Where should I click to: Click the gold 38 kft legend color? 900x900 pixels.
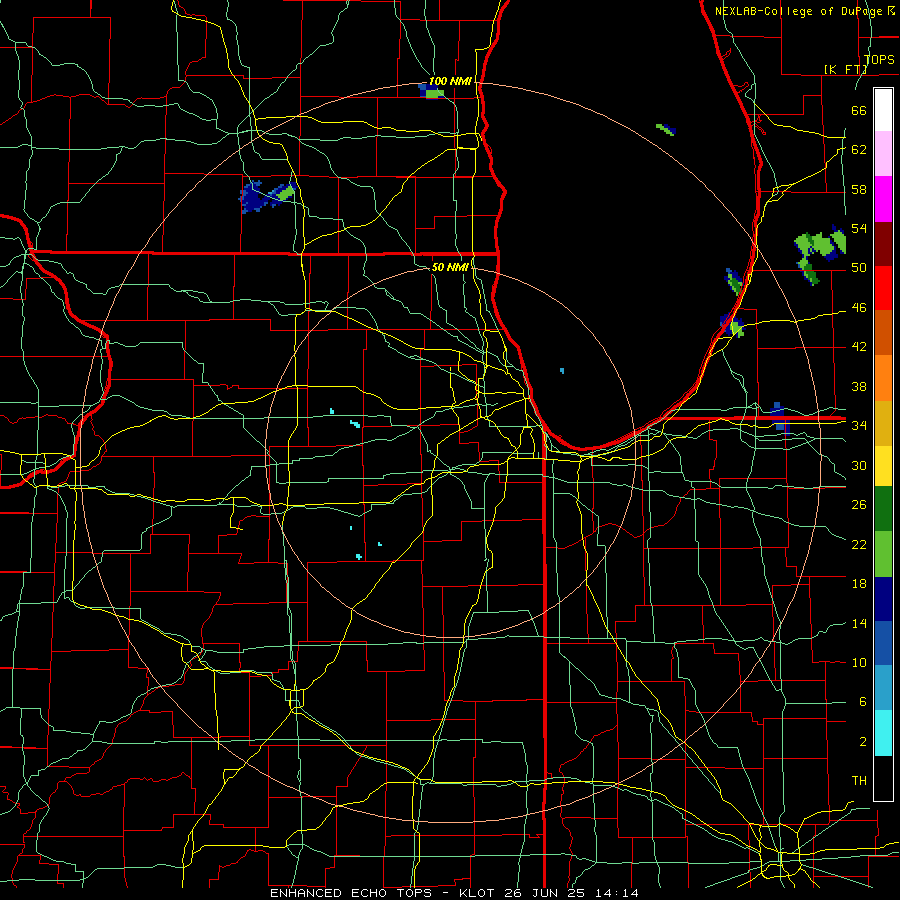tap(883, 423)
